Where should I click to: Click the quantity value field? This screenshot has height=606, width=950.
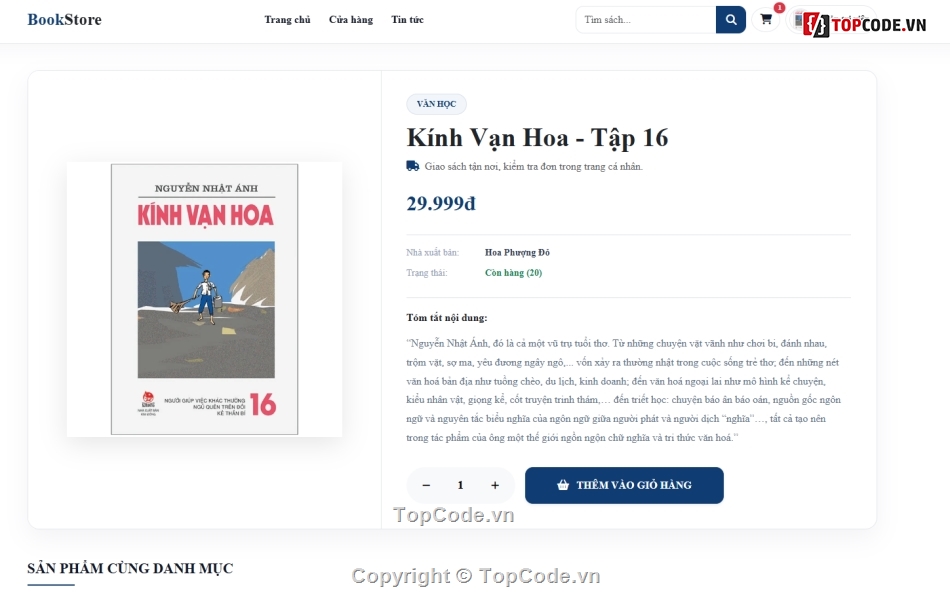[460, 485]
